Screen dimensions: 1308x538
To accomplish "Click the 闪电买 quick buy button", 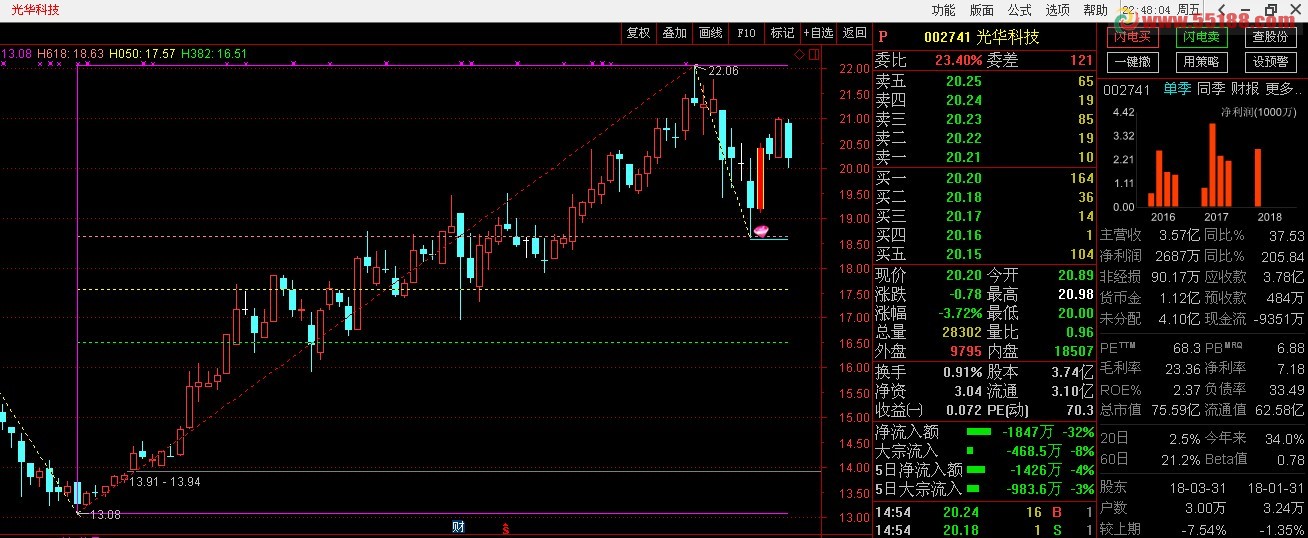I will (1132, 37).
